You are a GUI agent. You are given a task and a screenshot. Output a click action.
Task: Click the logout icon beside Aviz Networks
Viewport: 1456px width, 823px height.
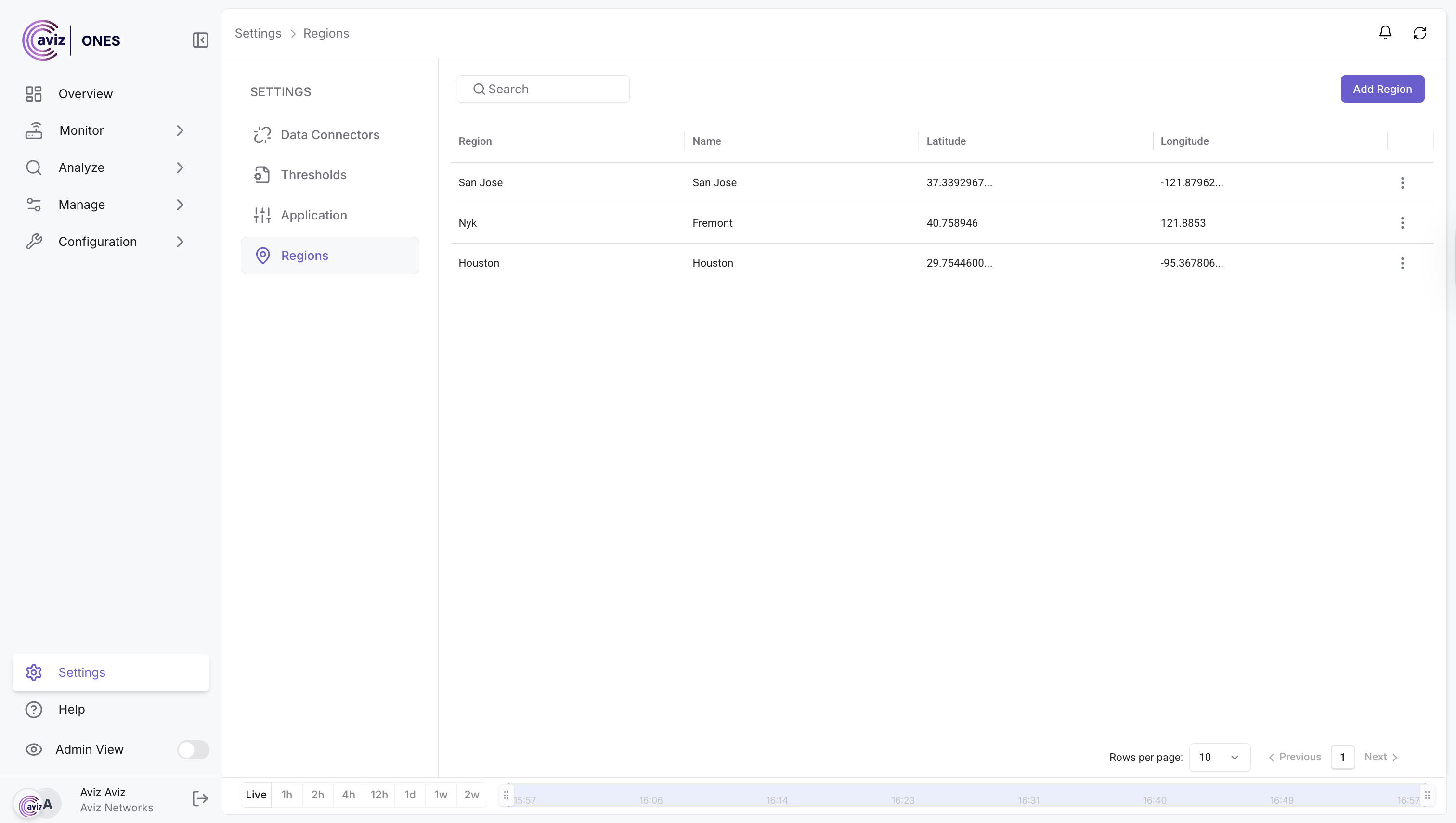tap(200, 798)
